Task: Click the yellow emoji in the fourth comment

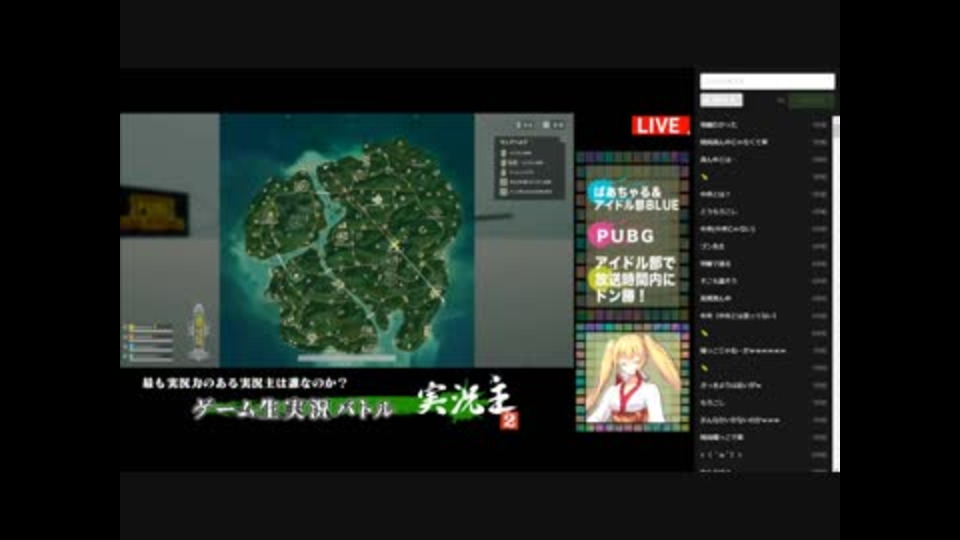Action: coord(705,176)
